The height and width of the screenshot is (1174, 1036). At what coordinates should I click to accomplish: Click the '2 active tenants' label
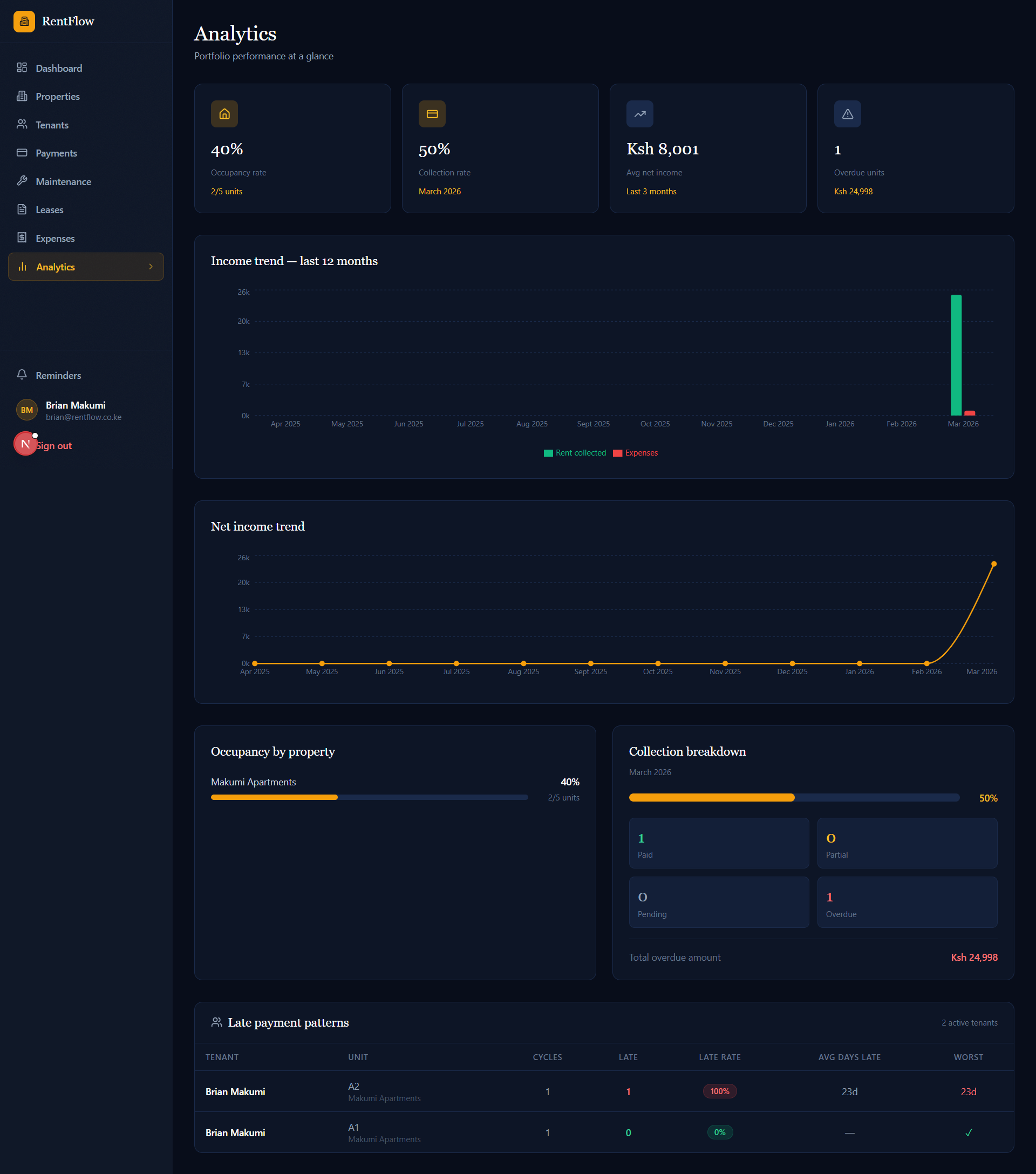coord(970,1023)
